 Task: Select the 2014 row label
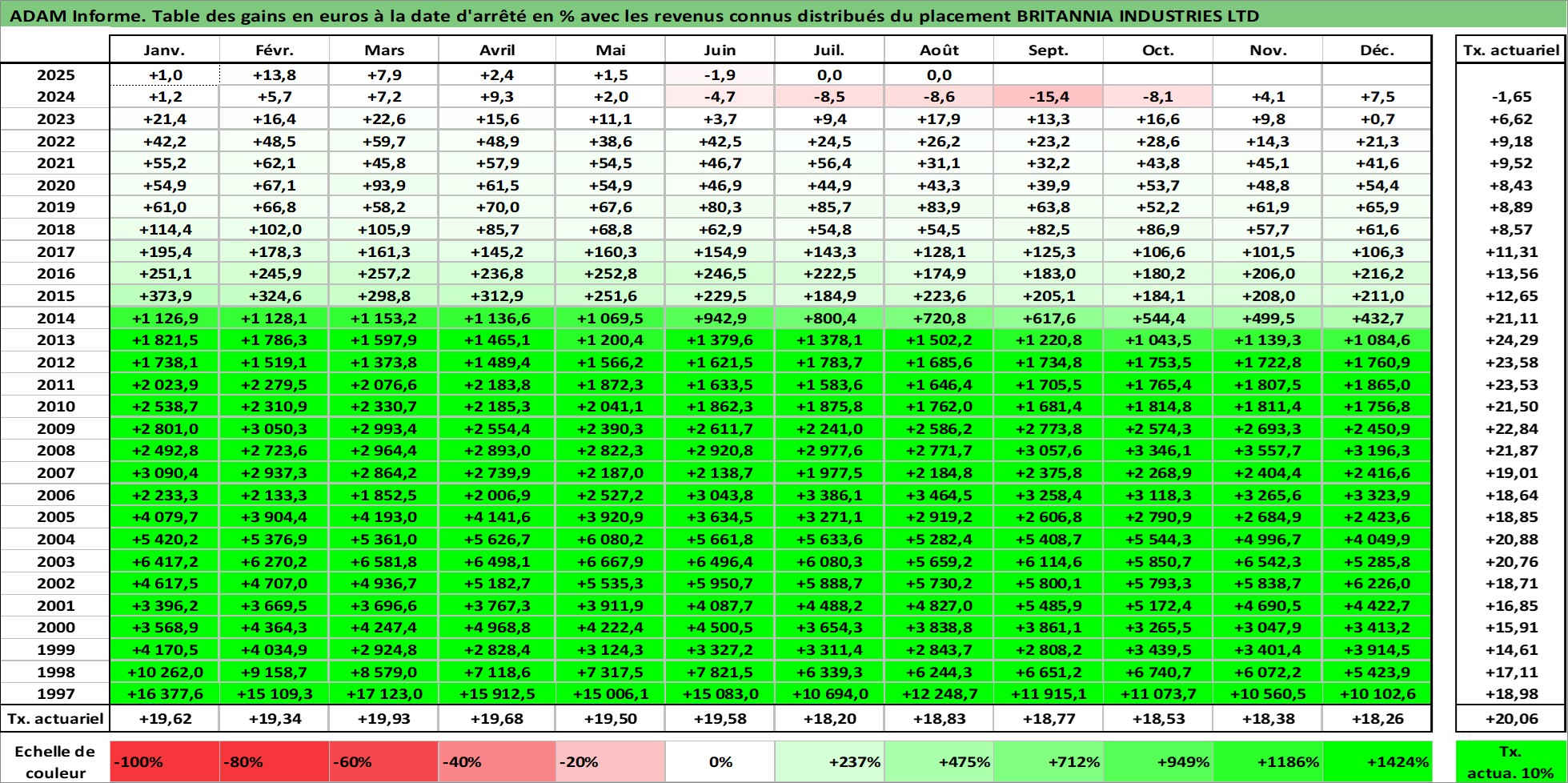click(55, 318)
